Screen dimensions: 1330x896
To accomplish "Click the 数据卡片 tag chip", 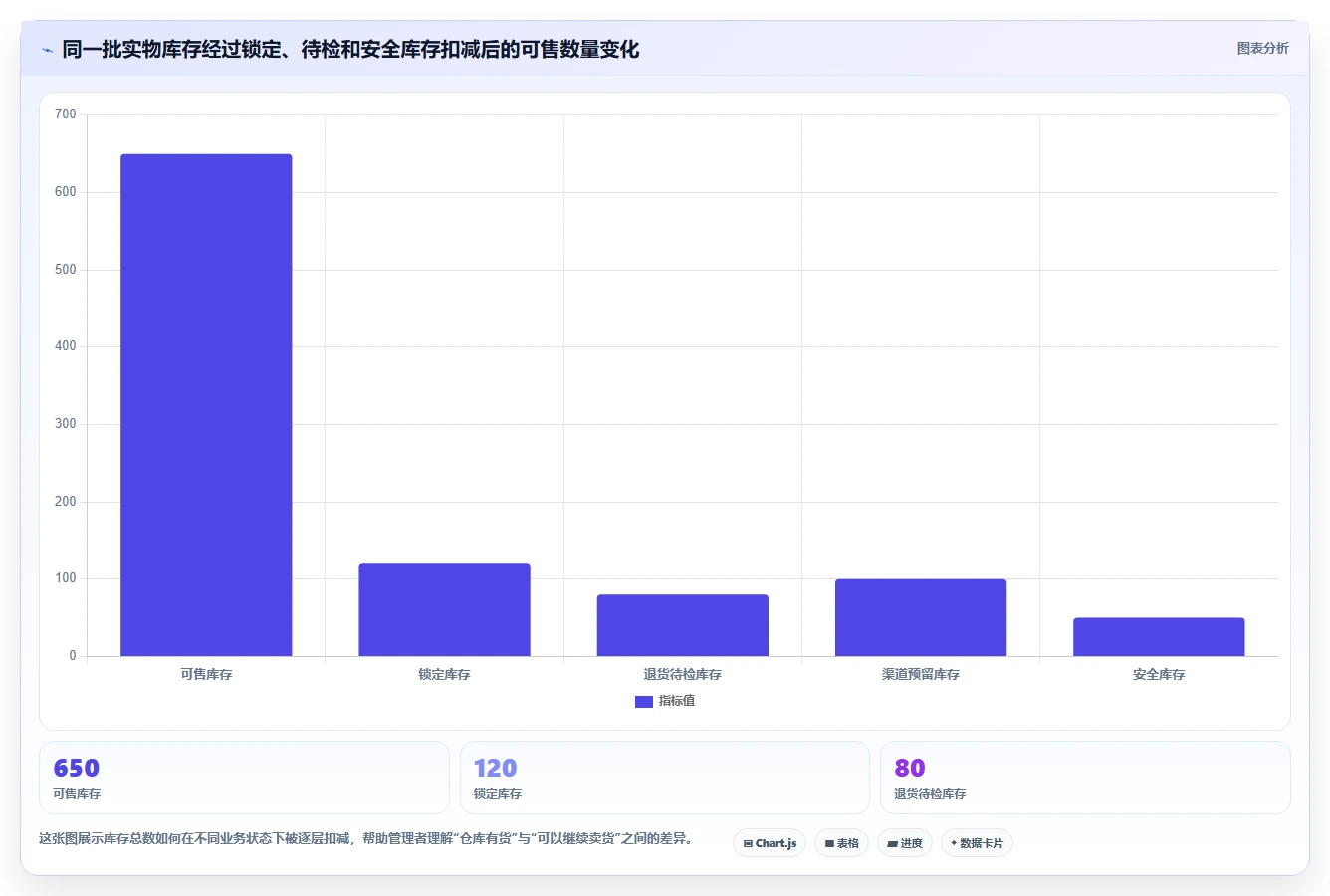I will (x=977, y=843).
